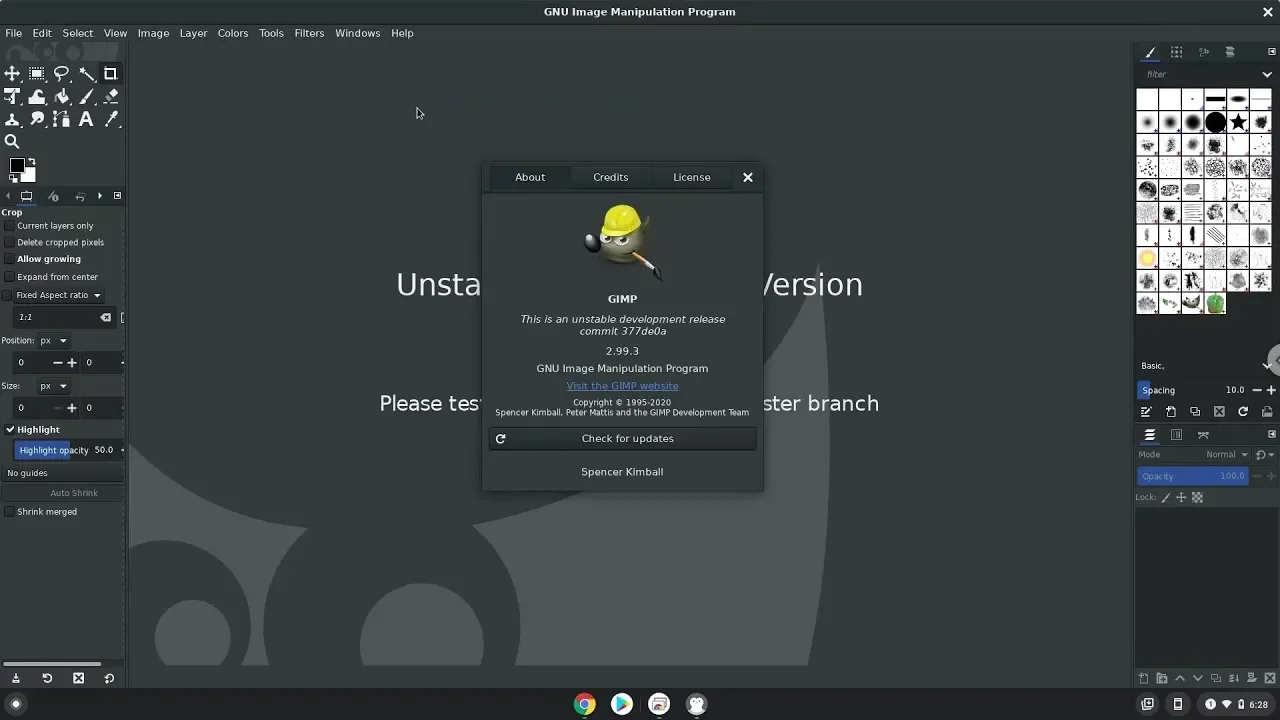The height and width of the screenshot is (720, 1280).
Task: Enable the Fixed Aspect ratio checkbox
Action: pyautogui.click(x=8, y=295)
